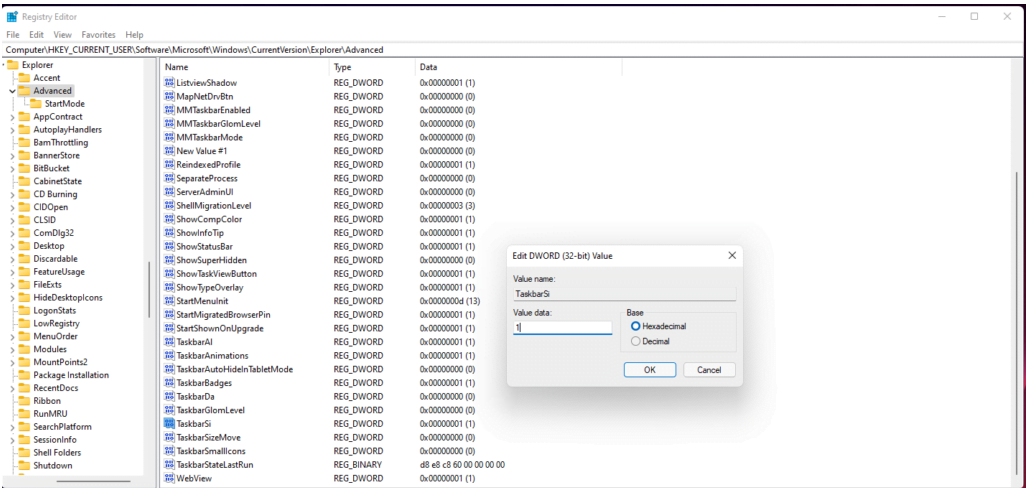The height and width of the screenshot is (488, 1026).
Task: Open the Favorites menu
Action: 98,35
